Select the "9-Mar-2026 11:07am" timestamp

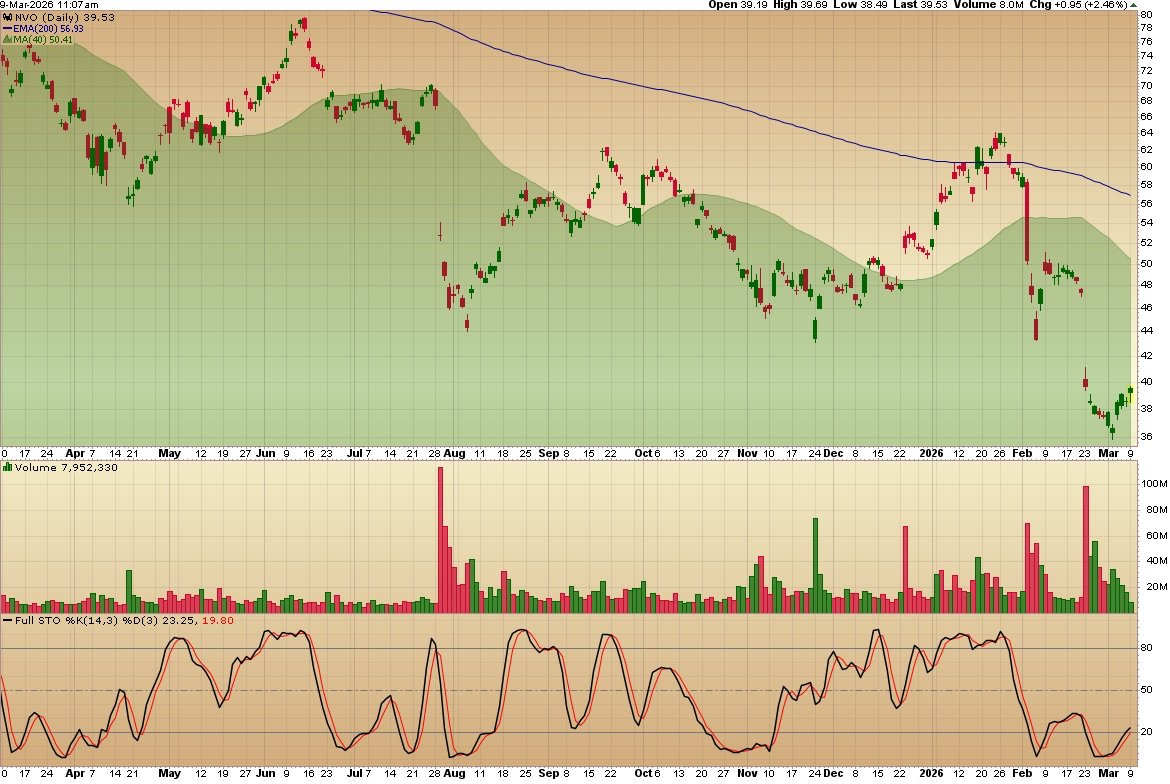tap(49, 4)
